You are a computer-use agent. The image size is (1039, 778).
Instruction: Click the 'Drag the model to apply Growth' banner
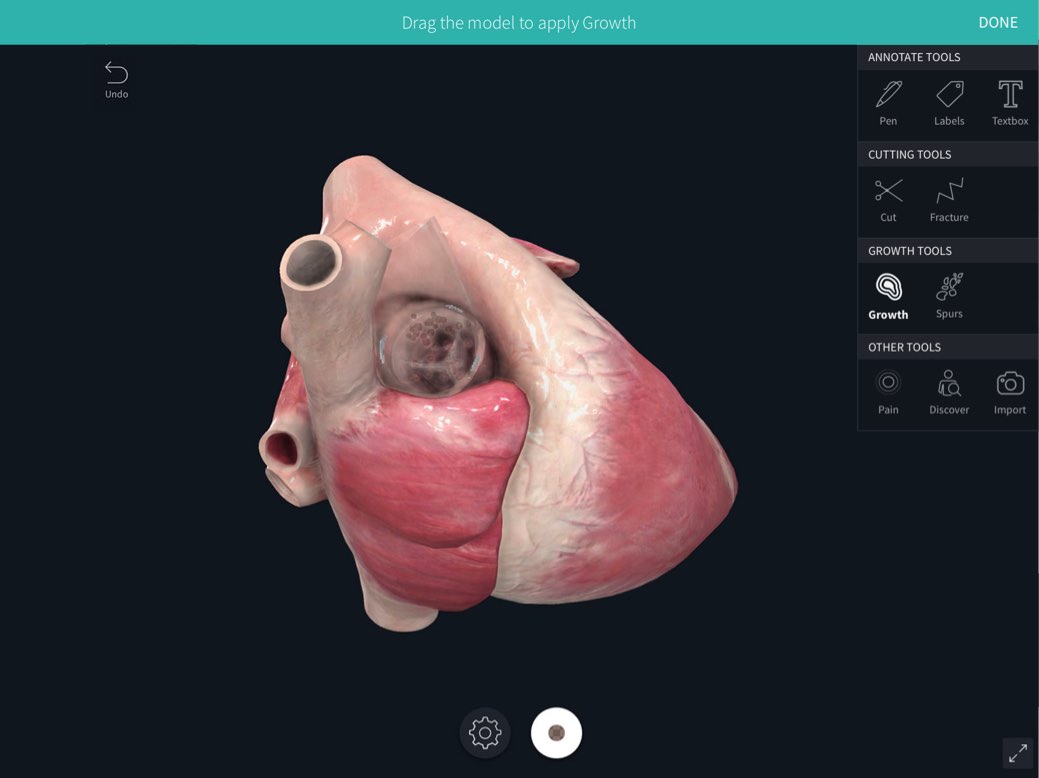(x=519, y=23)
